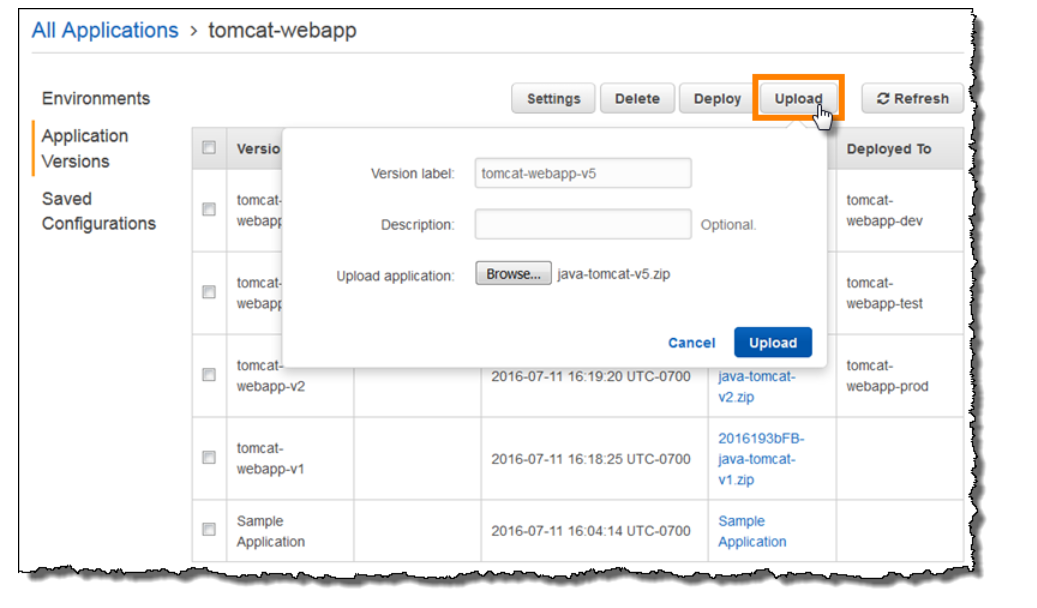Focus the Description input field

582,224
